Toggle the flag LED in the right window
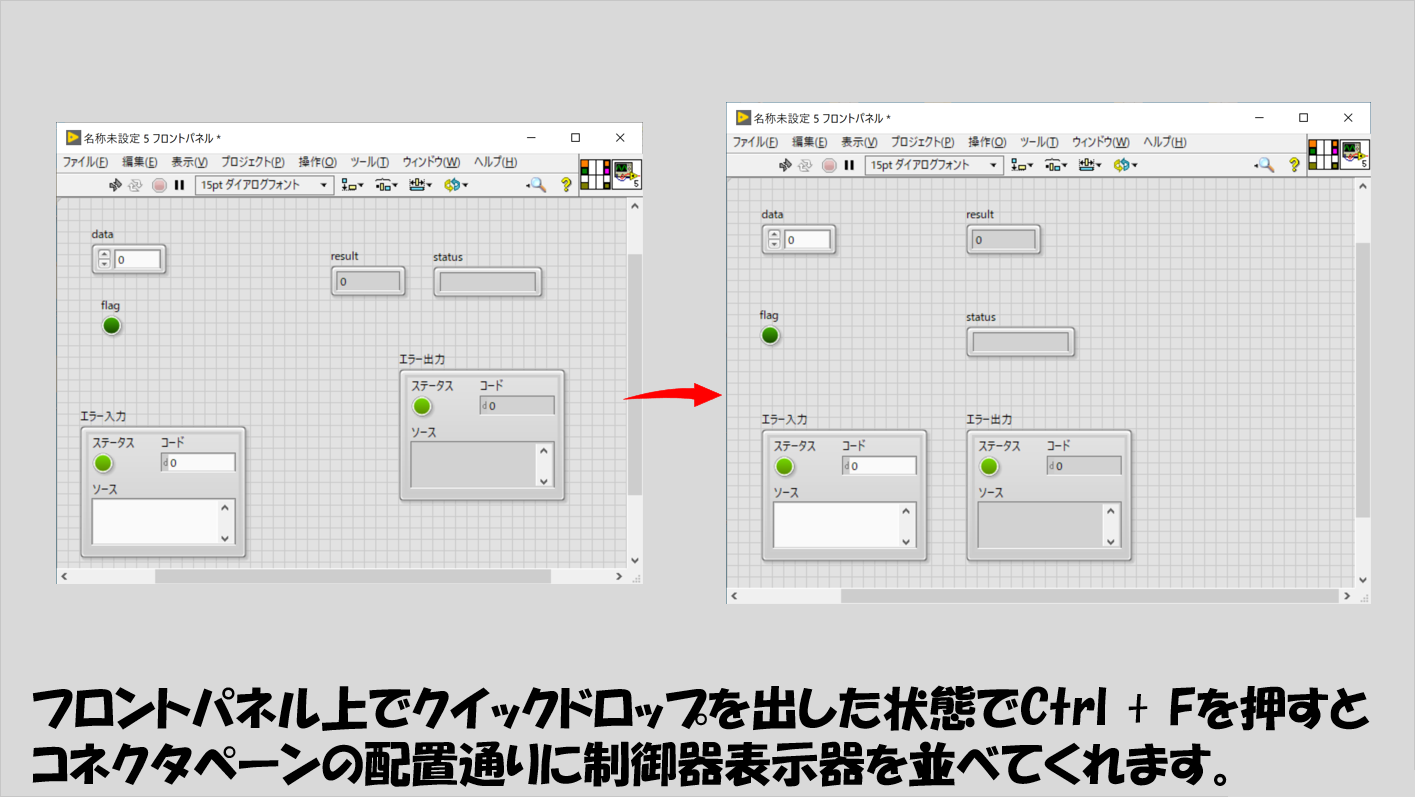This screenshot has height=797, width=1415. (x=770, y=335)
